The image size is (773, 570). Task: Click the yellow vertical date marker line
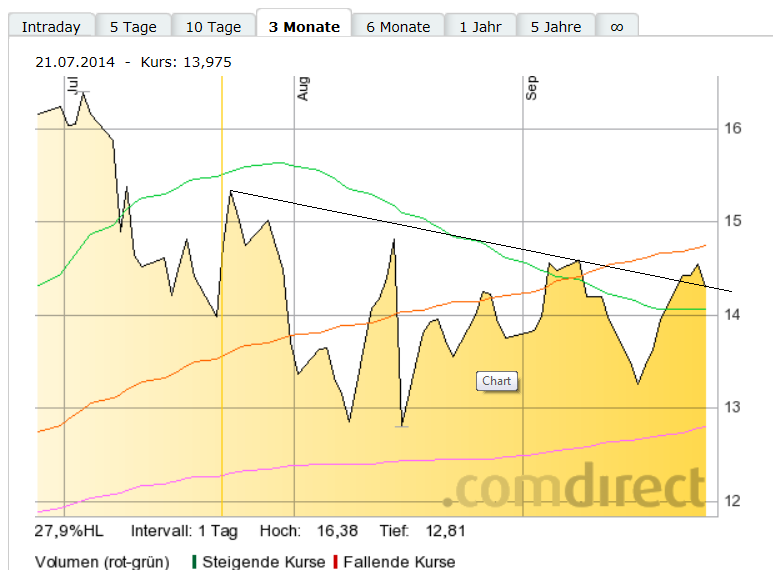pyautogui.click(x=222, y=296)
